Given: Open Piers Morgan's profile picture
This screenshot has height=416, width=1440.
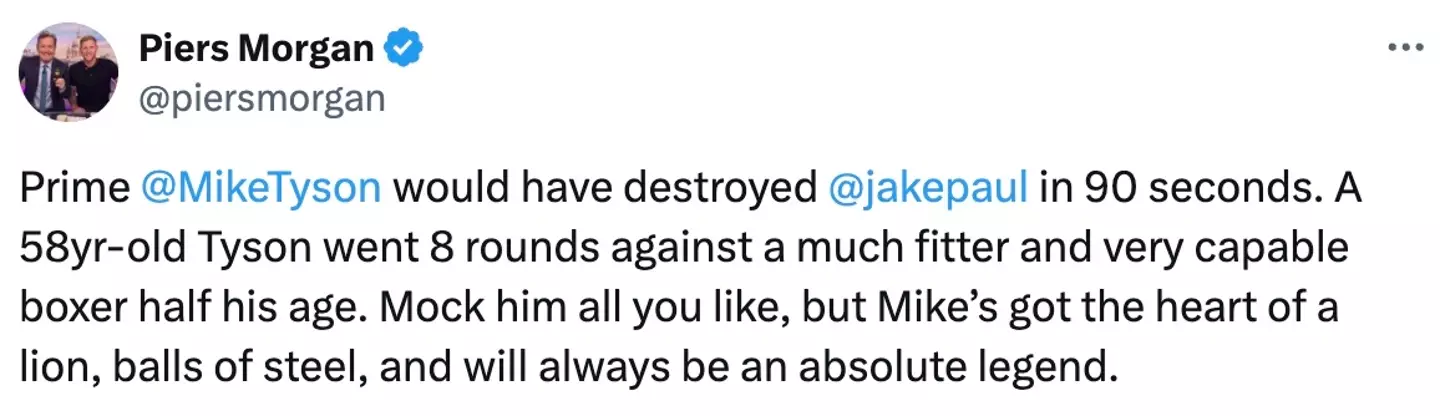Looking at the screenshot, I should pos(69,72).
